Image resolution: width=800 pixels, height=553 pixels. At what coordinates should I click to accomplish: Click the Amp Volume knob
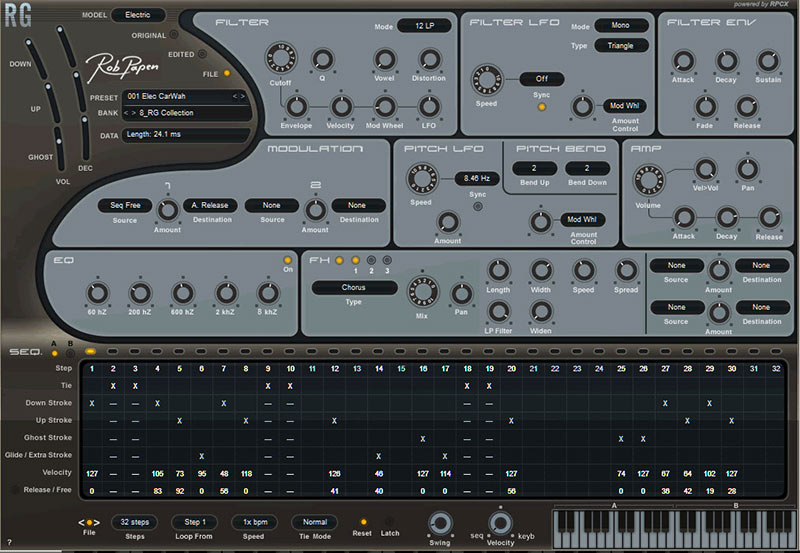650,180
